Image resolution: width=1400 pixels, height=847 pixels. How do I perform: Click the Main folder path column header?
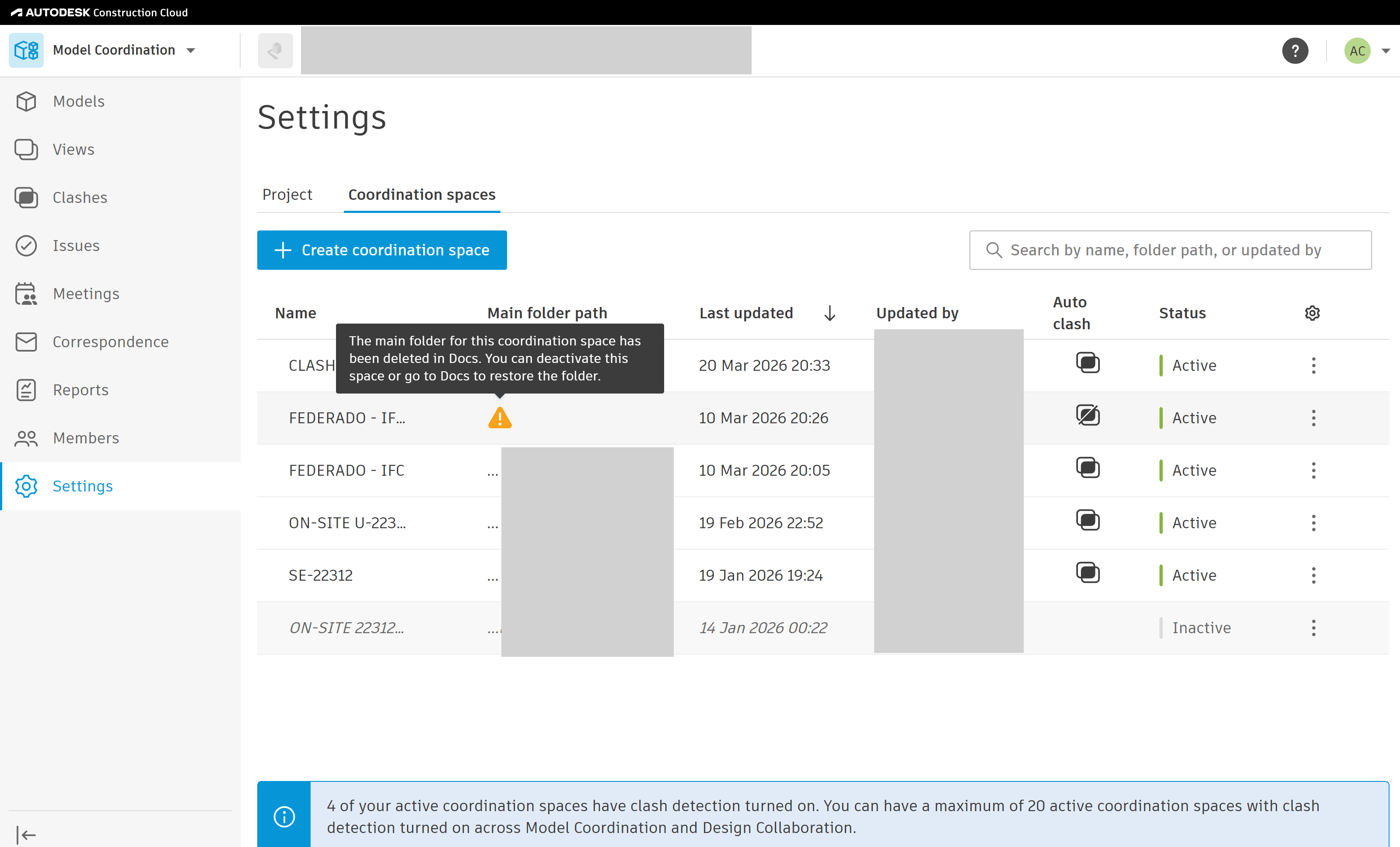tap(547, 313)
